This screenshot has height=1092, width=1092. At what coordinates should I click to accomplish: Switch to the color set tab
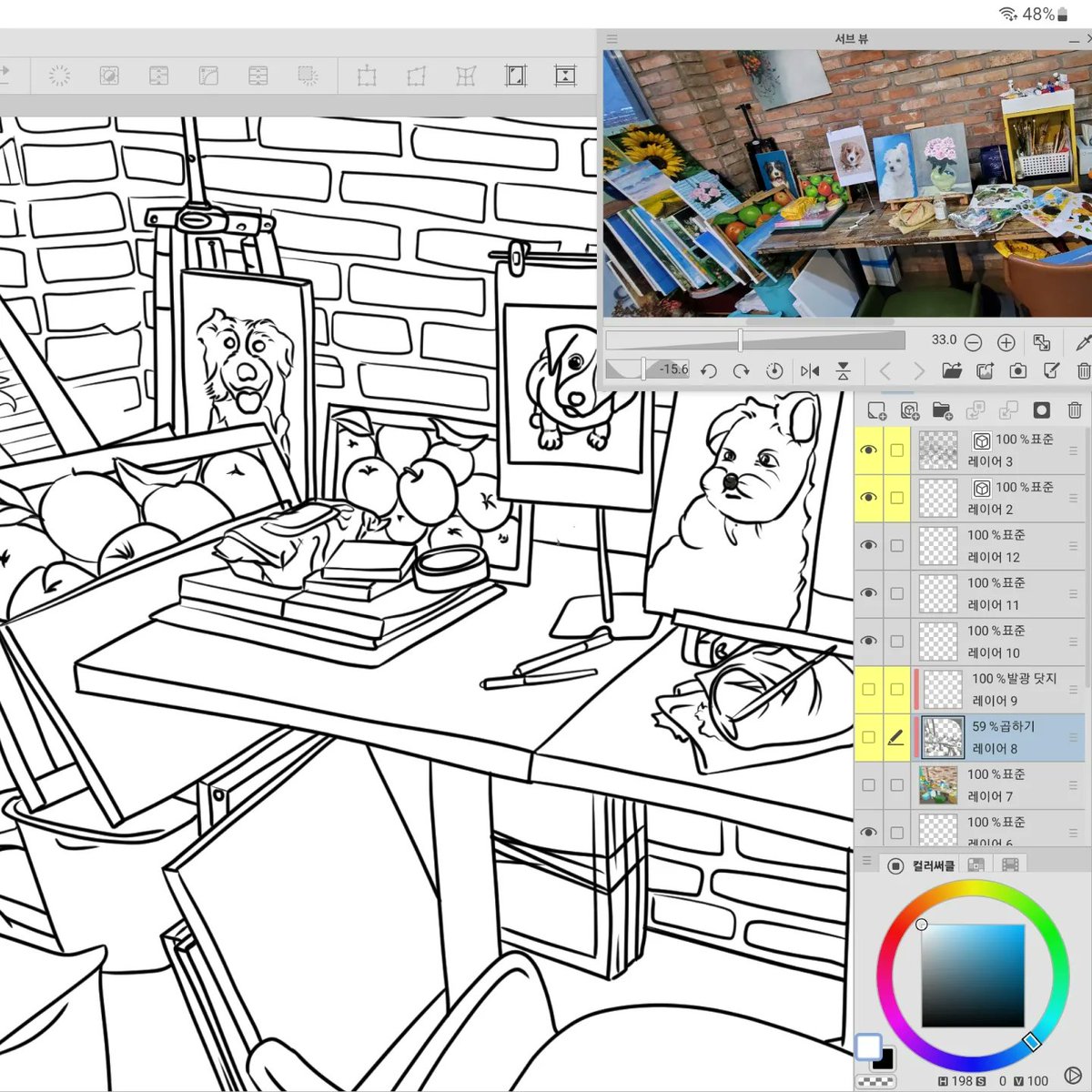tap(976, 865)
